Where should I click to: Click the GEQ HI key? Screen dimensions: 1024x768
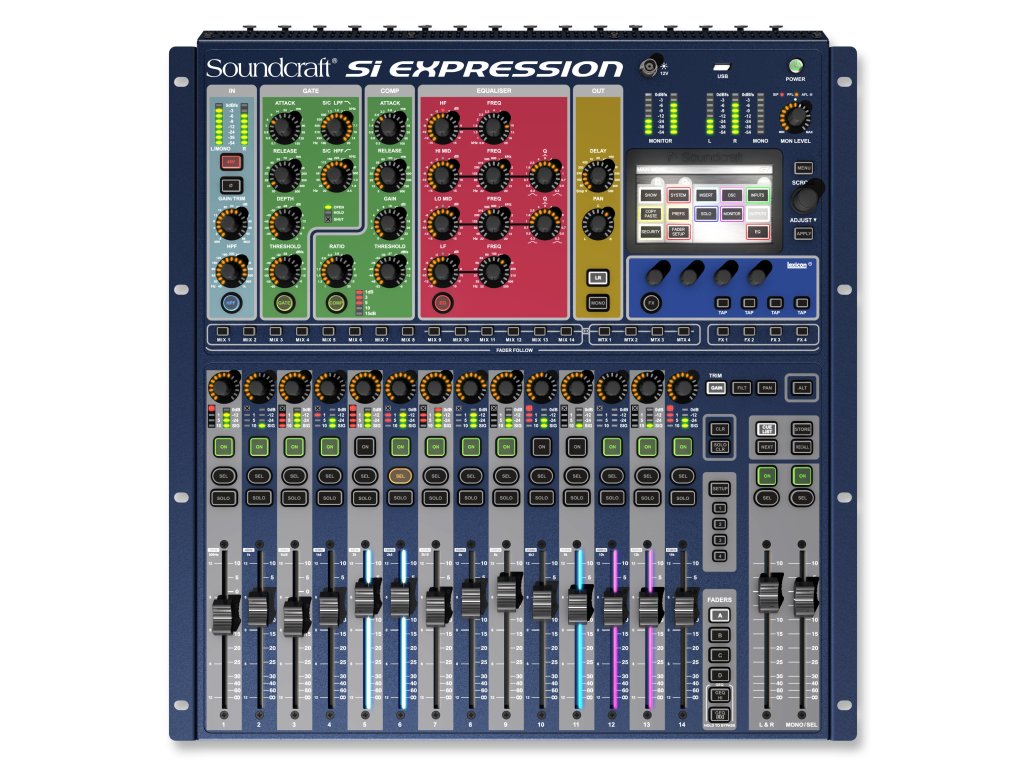[720, 695]
